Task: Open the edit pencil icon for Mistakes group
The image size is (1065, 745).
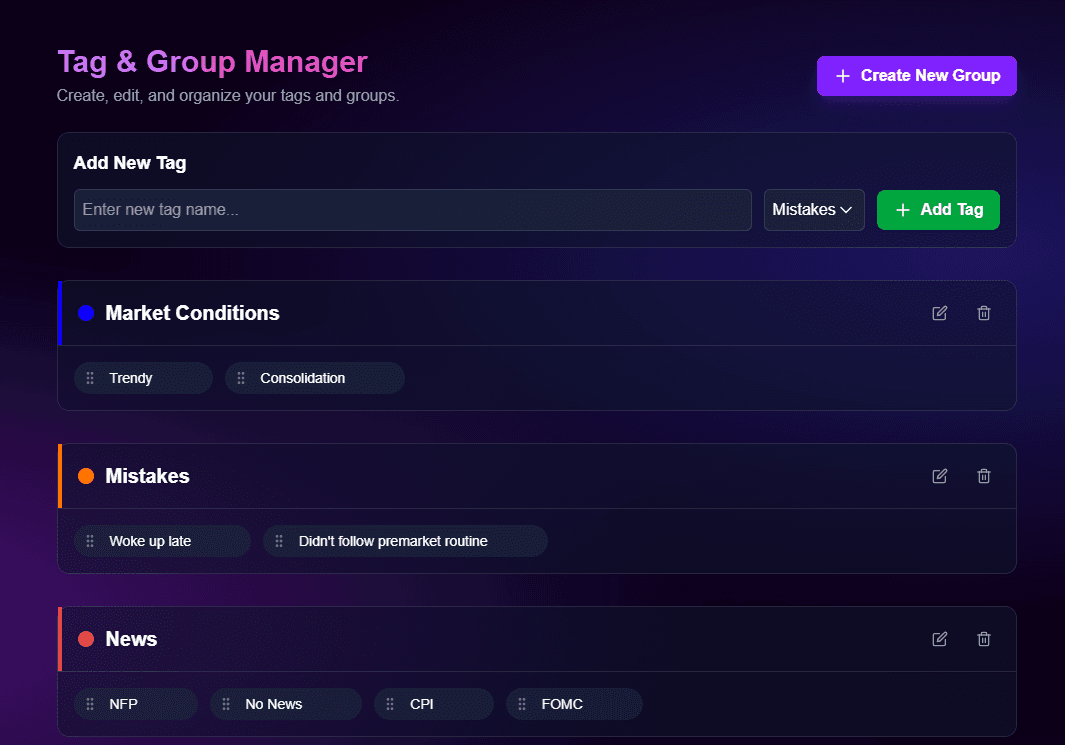Action: click(939, 476)
